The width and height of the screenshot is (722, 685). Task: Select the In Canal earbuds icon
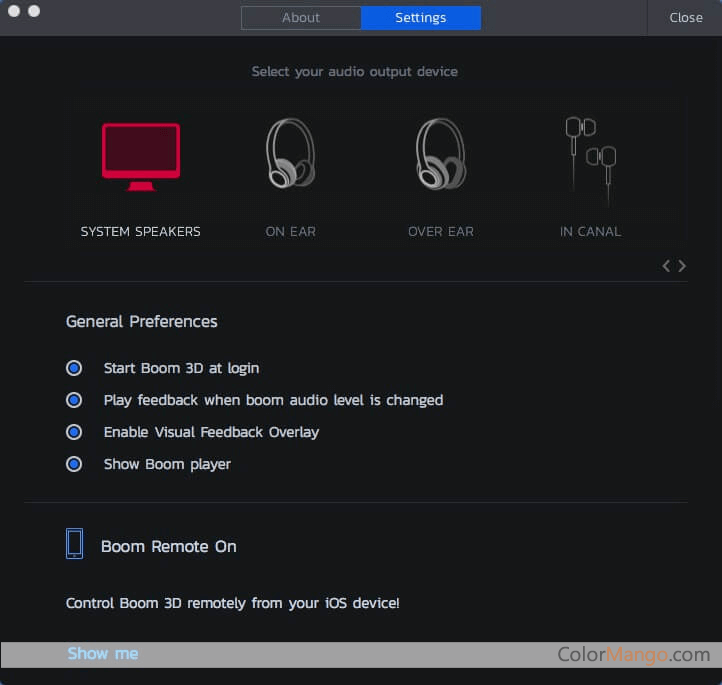(590, 153)
